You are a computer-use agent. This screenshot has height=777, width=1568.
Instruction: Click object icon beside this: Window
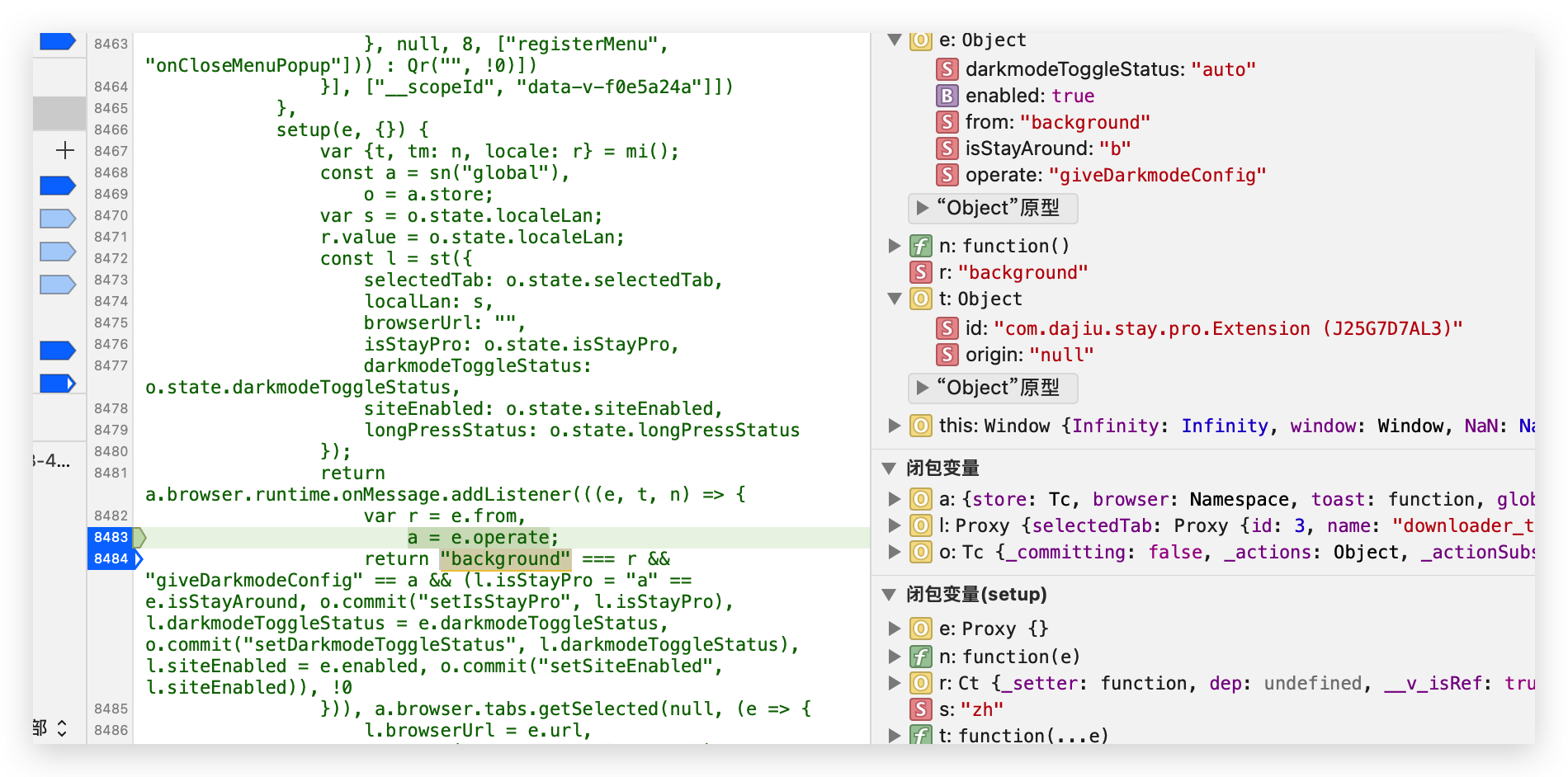tap(920, 426)
